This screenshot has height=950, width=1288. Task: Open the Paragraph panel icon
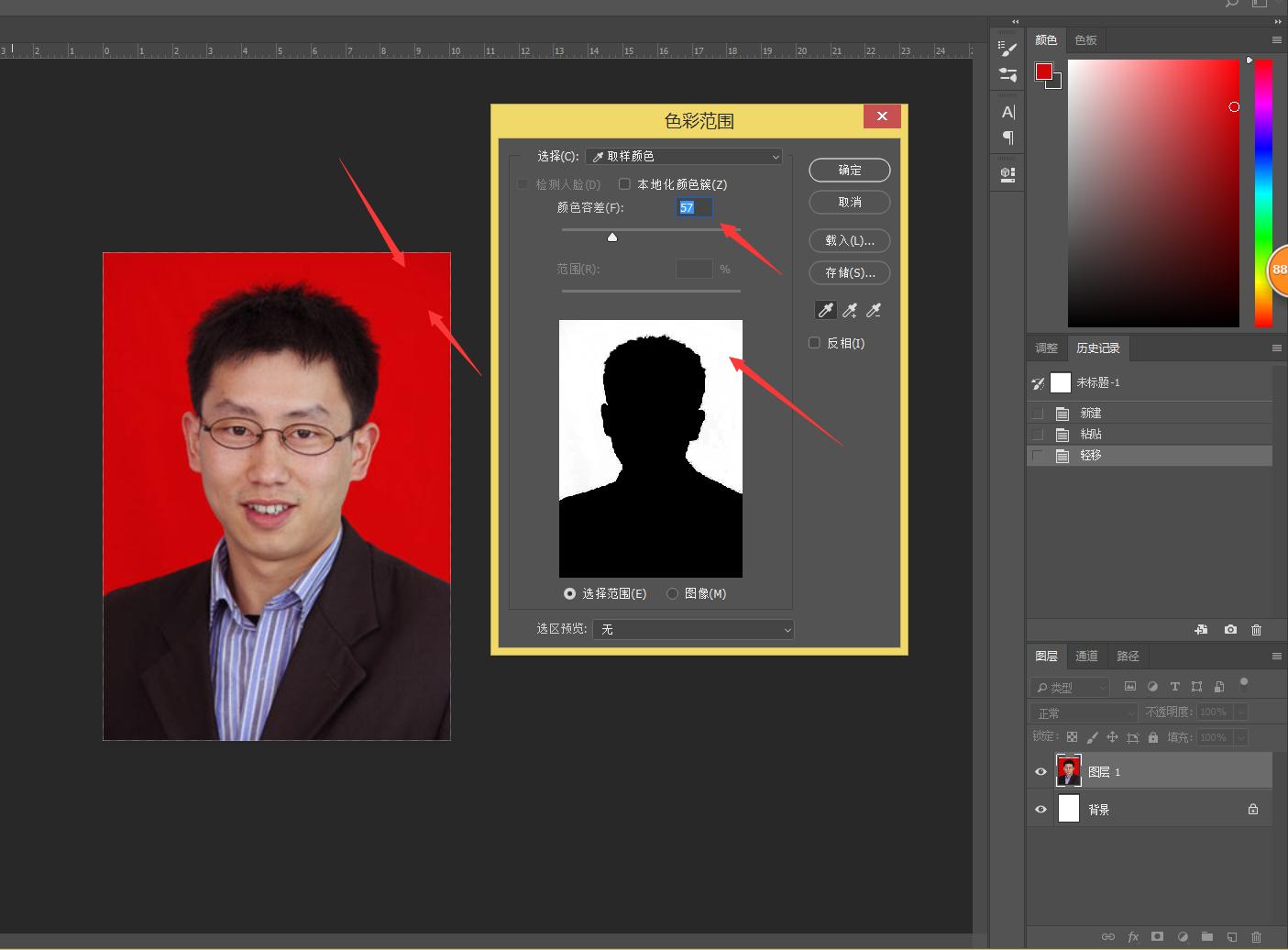[x=1008, y=138]
